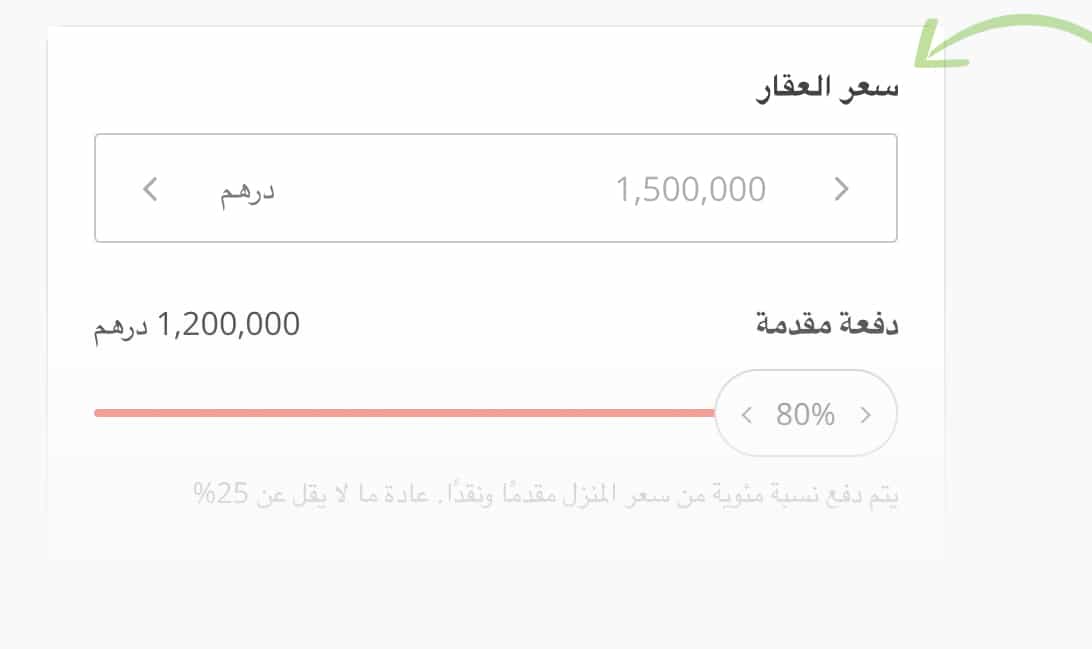Select the 1,200,000 down payment amount

[229, 325]
